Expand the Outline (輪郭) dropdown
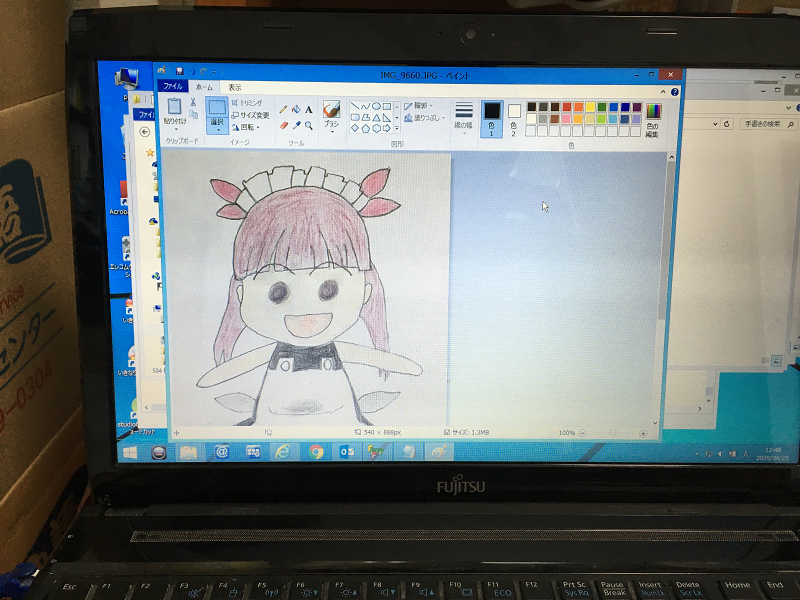Screen dimensions: 800x600 coord(421,105)
